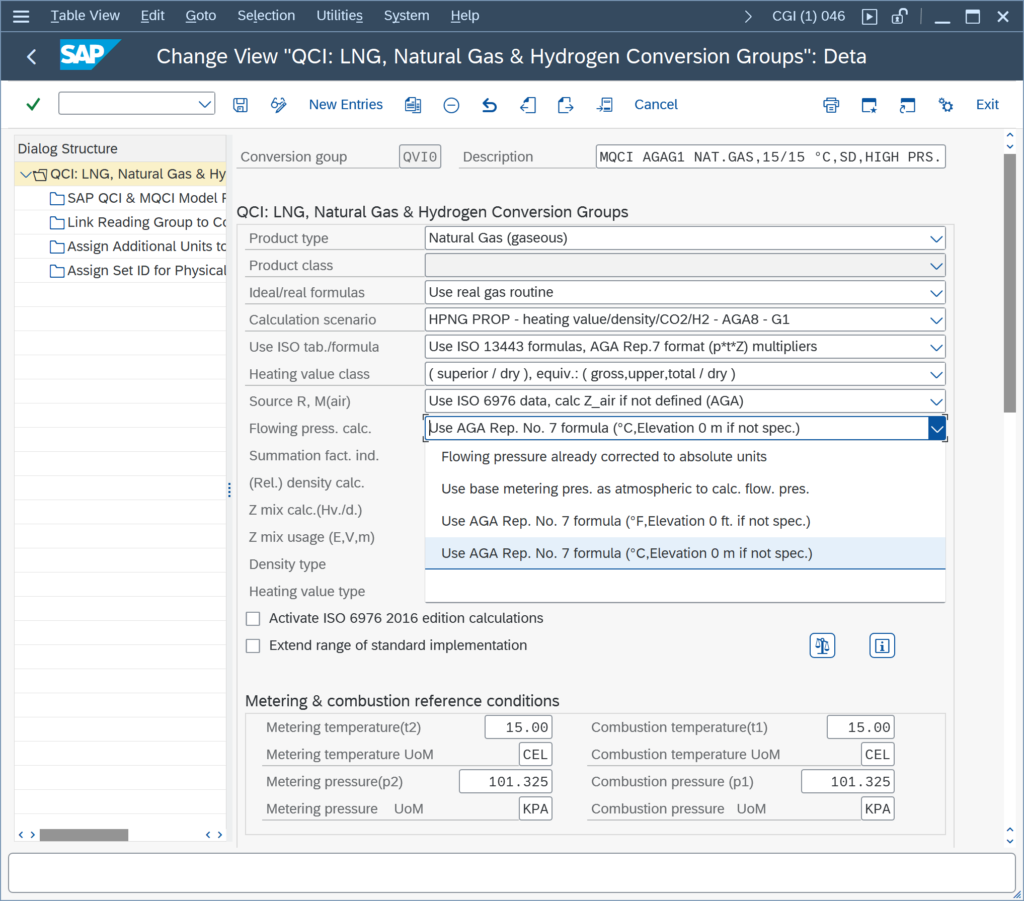This screenshot has width=1024, height=901.
Task: Open Assign Additional Units folder node
Action: pyautogui.click(x=138, y=246)
